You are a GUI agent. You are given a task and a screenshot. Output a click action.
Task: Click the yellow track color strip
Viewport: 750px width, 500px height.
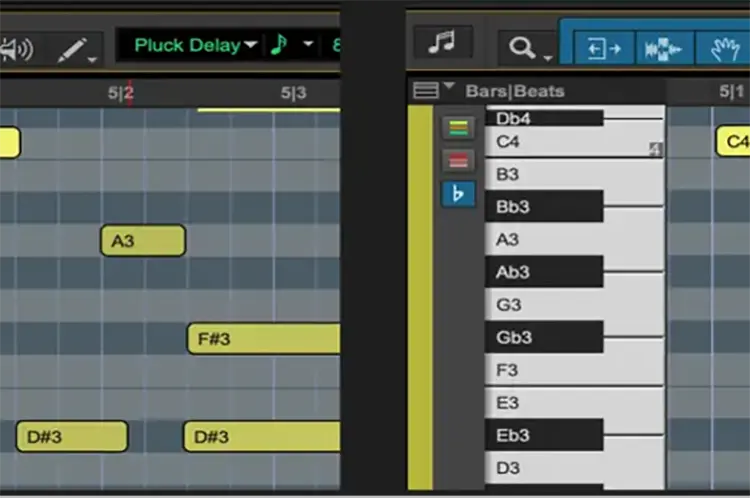(x=420, y=298)
